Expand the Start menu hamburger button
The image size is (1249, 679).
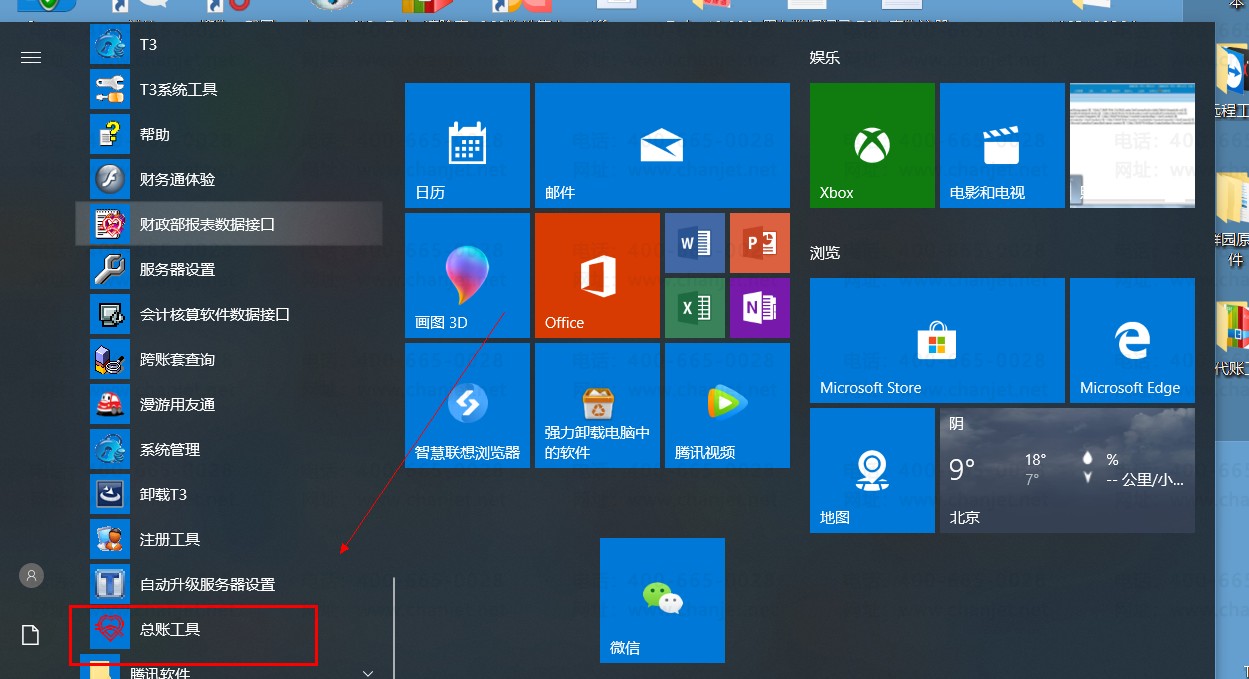click(31, 58)
